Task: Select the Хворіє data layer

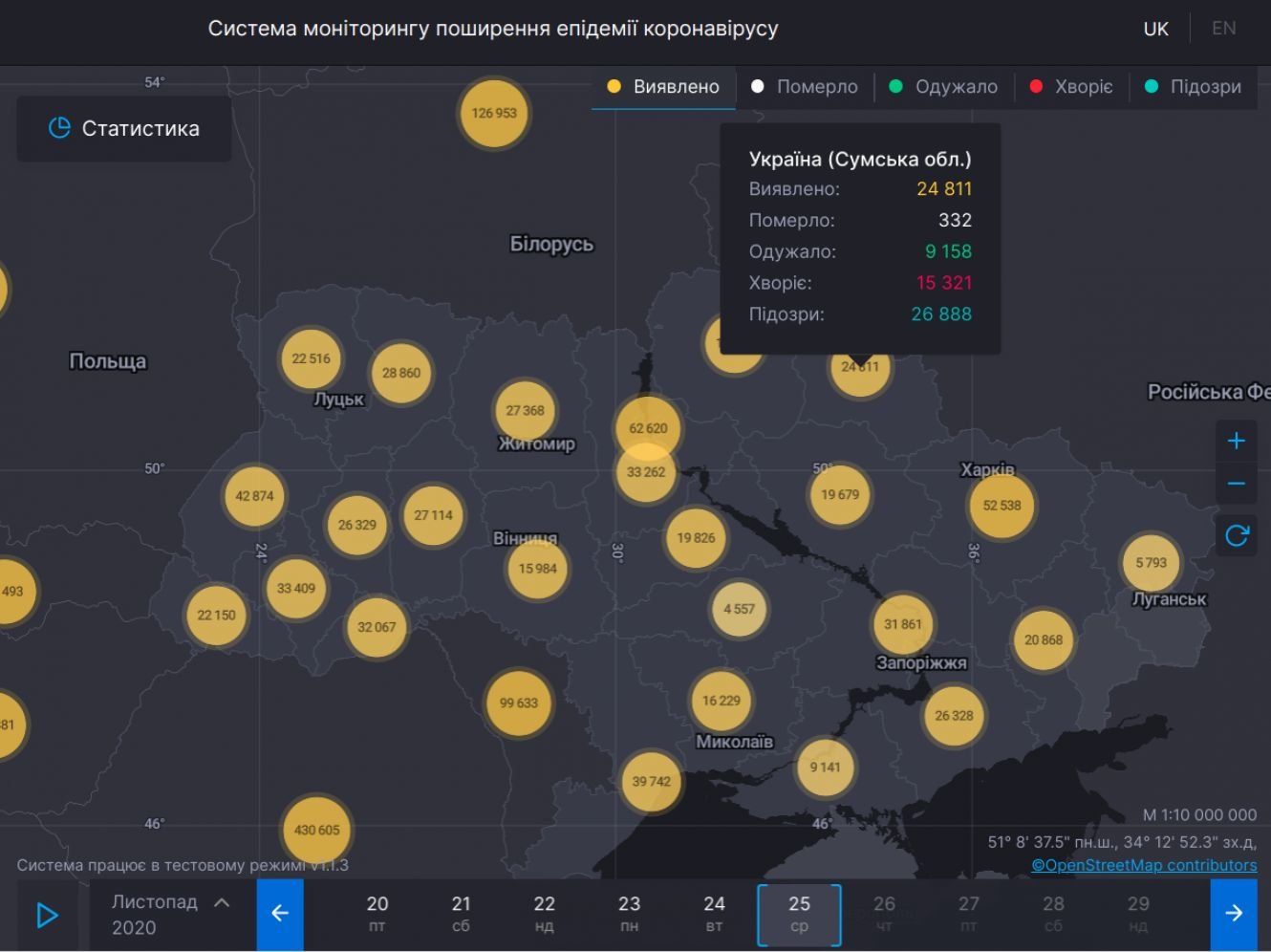Action: pyautogui.click(x=1071, y=87)
